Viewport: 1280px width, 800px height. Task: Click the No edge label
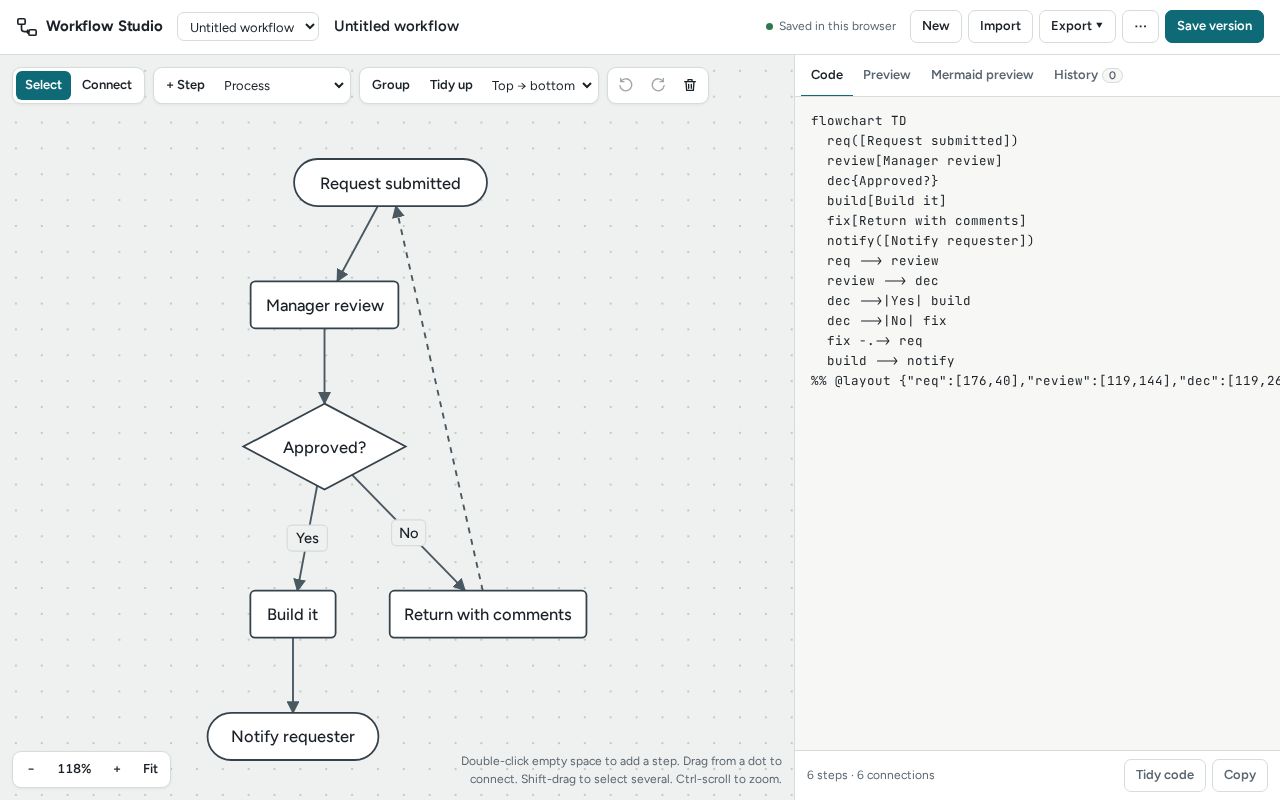[409, 533]
